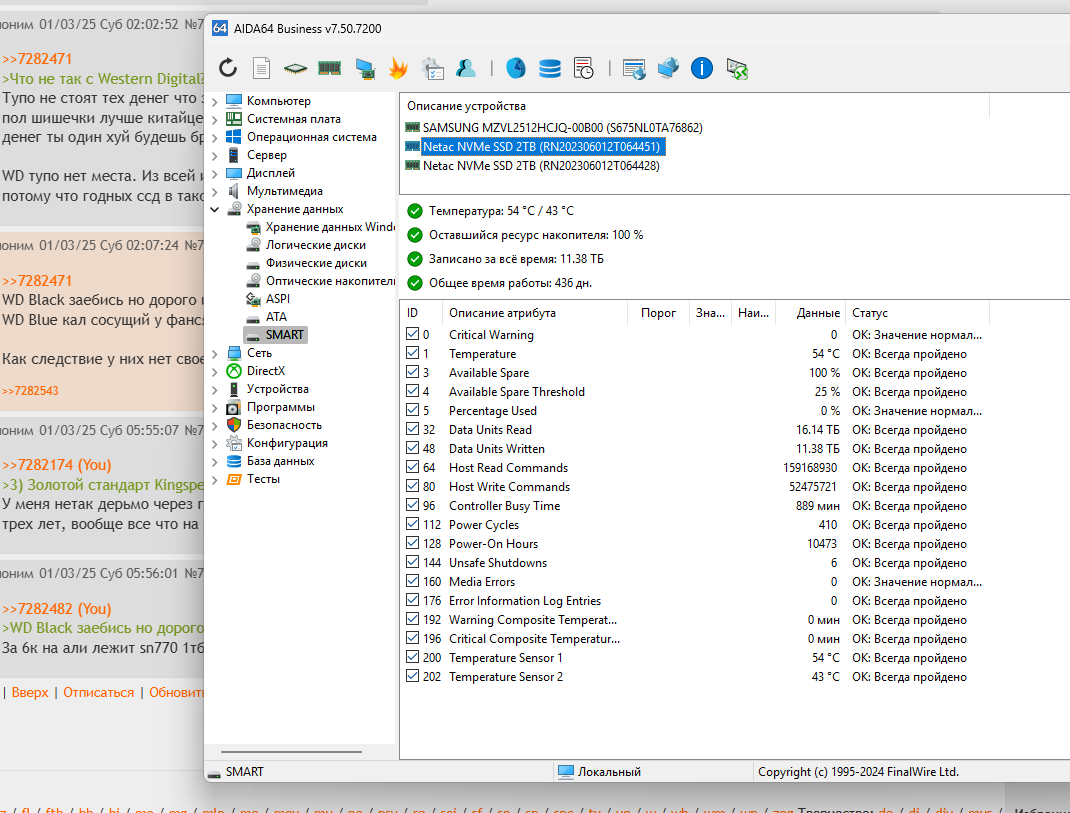Expand the Дисплей tree chevron
Viewport: 1070px width, 813px height.
coord(215,173)
